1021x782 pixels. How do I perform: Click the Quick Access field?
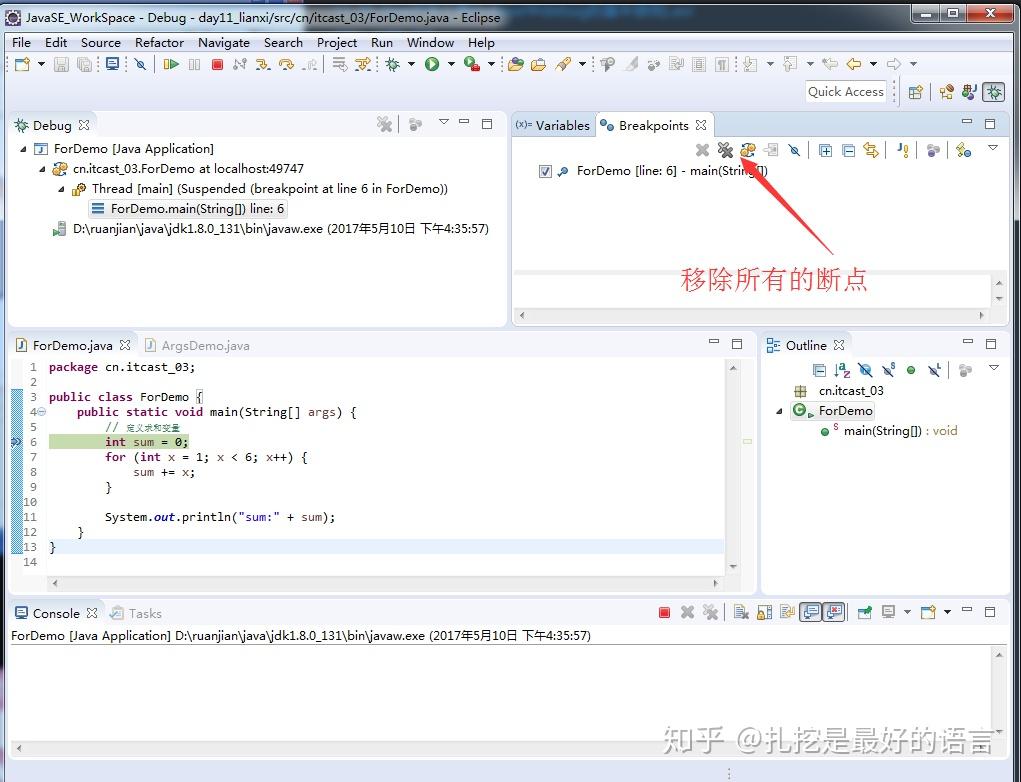(x=846, y=91)
